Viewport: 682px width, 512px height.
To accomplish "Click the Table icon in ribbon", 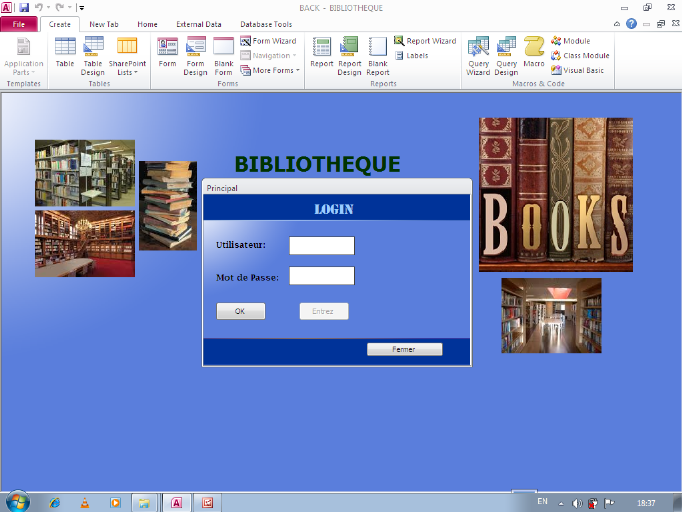I will (65, 53).
